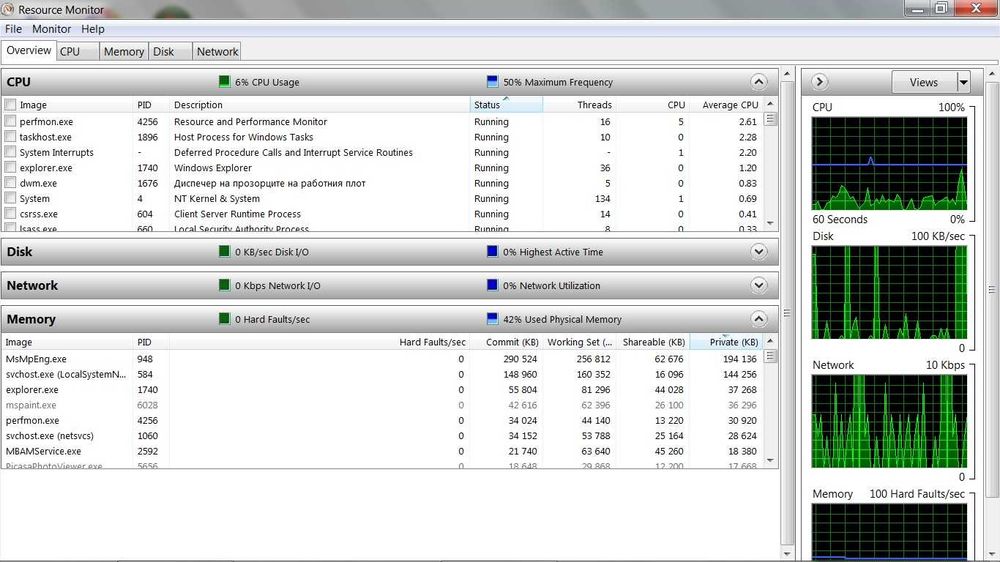This screenshot has width=1000, height=562.
Task: Click the Resource Monitor title bar icon
Action: (x=8, y=9)
